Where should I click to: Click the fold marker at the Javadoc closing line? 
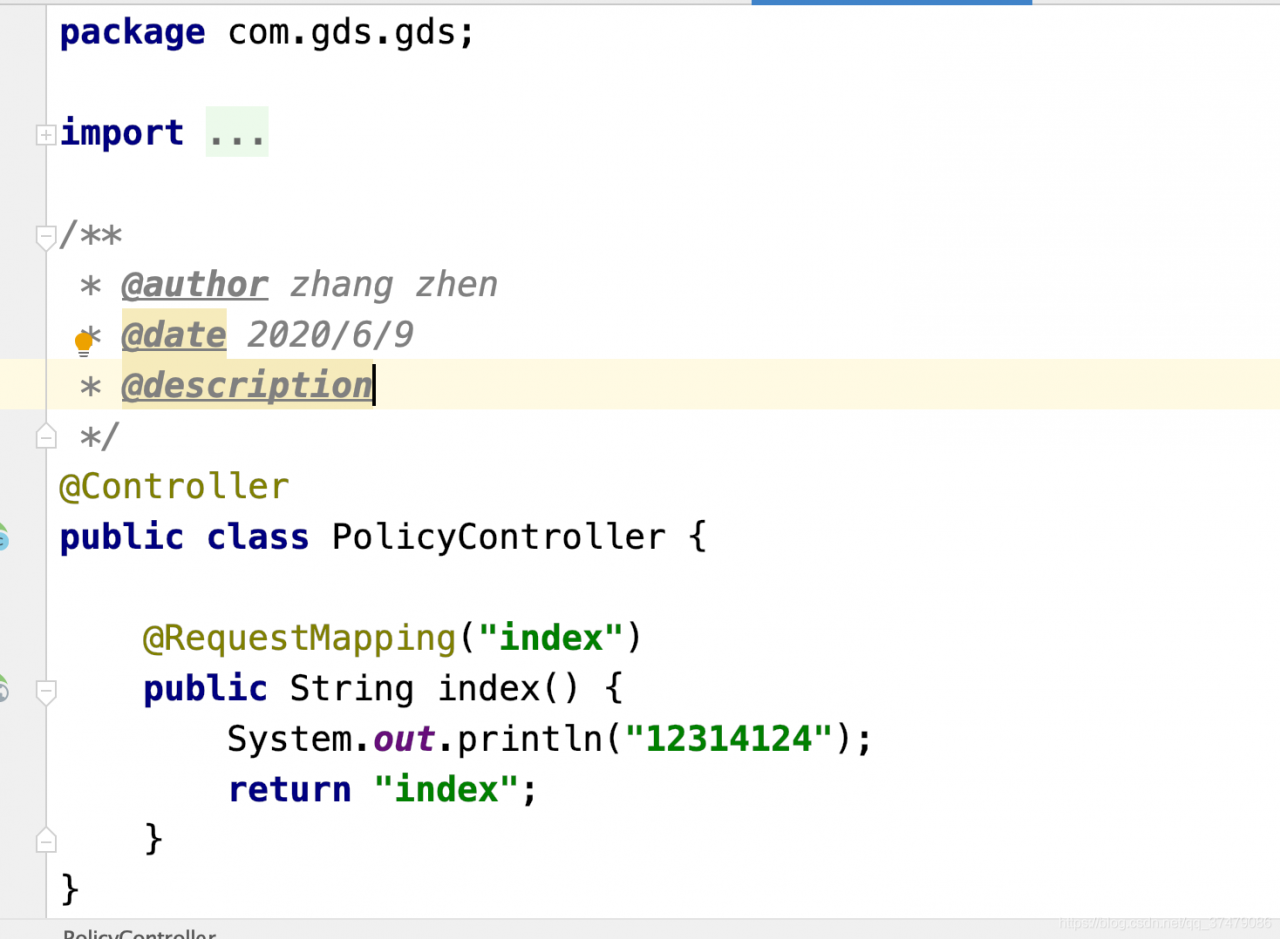pyautogui.click(x=45, y=435)
